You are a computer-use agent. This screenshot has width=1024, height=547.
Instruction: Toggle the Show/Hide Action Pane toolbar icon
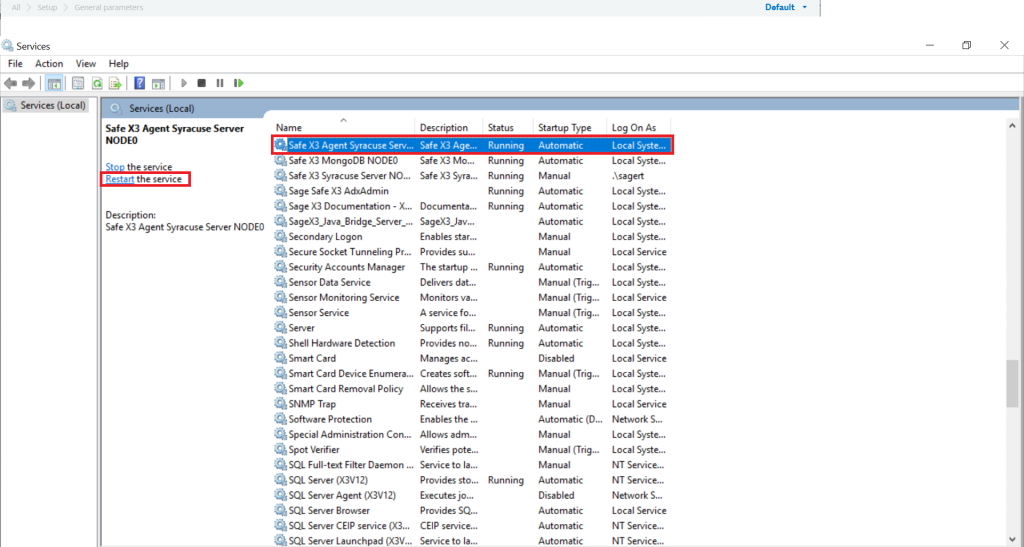tap(158, 84)
